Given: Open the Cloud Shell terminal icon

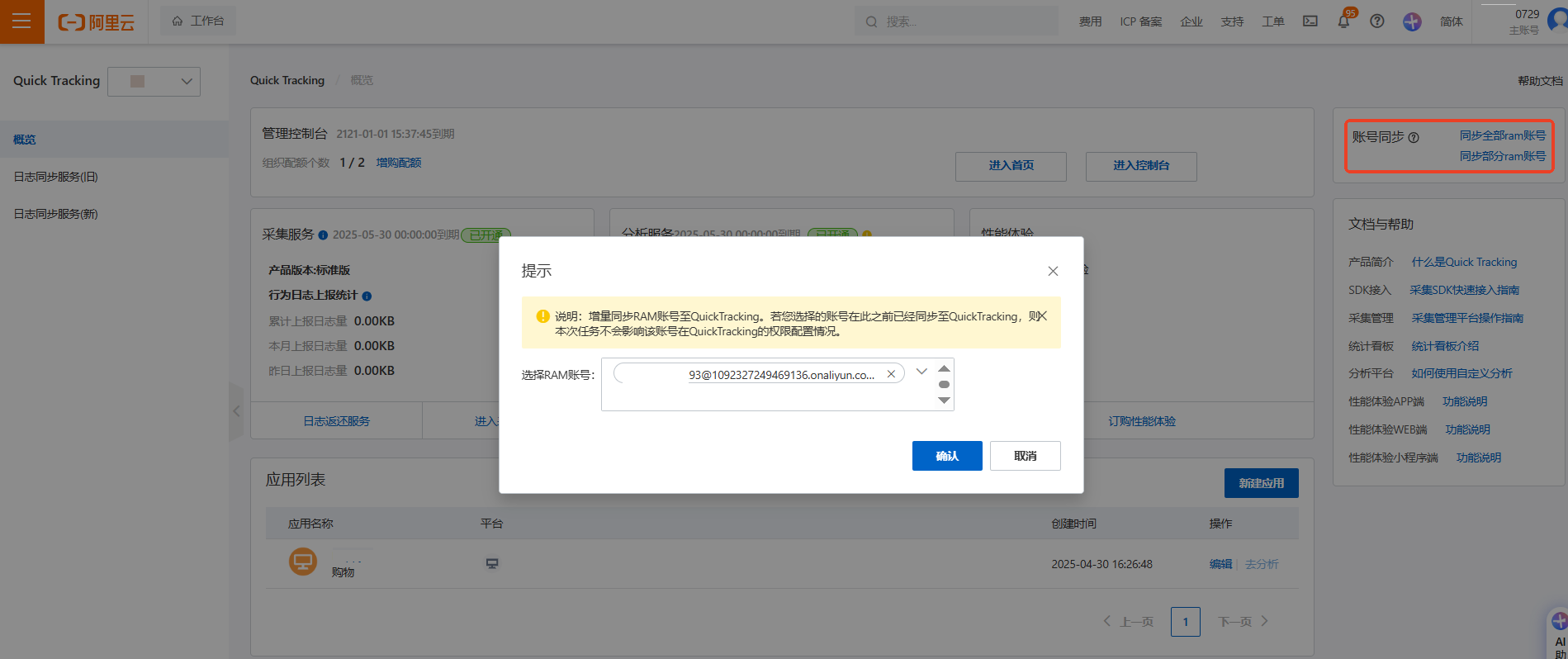Looking at the screenshot, I should pyautogui.click(x=1310, y=21).
